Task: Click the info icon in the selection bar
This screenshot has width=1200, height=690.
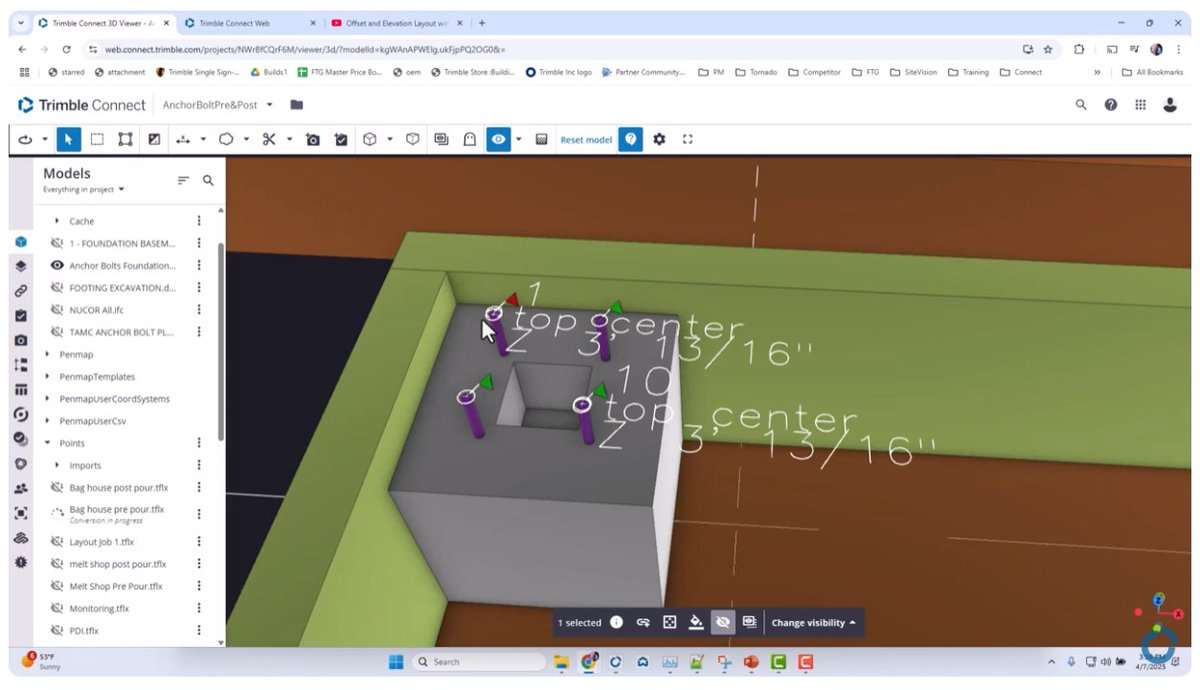Action: 617,622
